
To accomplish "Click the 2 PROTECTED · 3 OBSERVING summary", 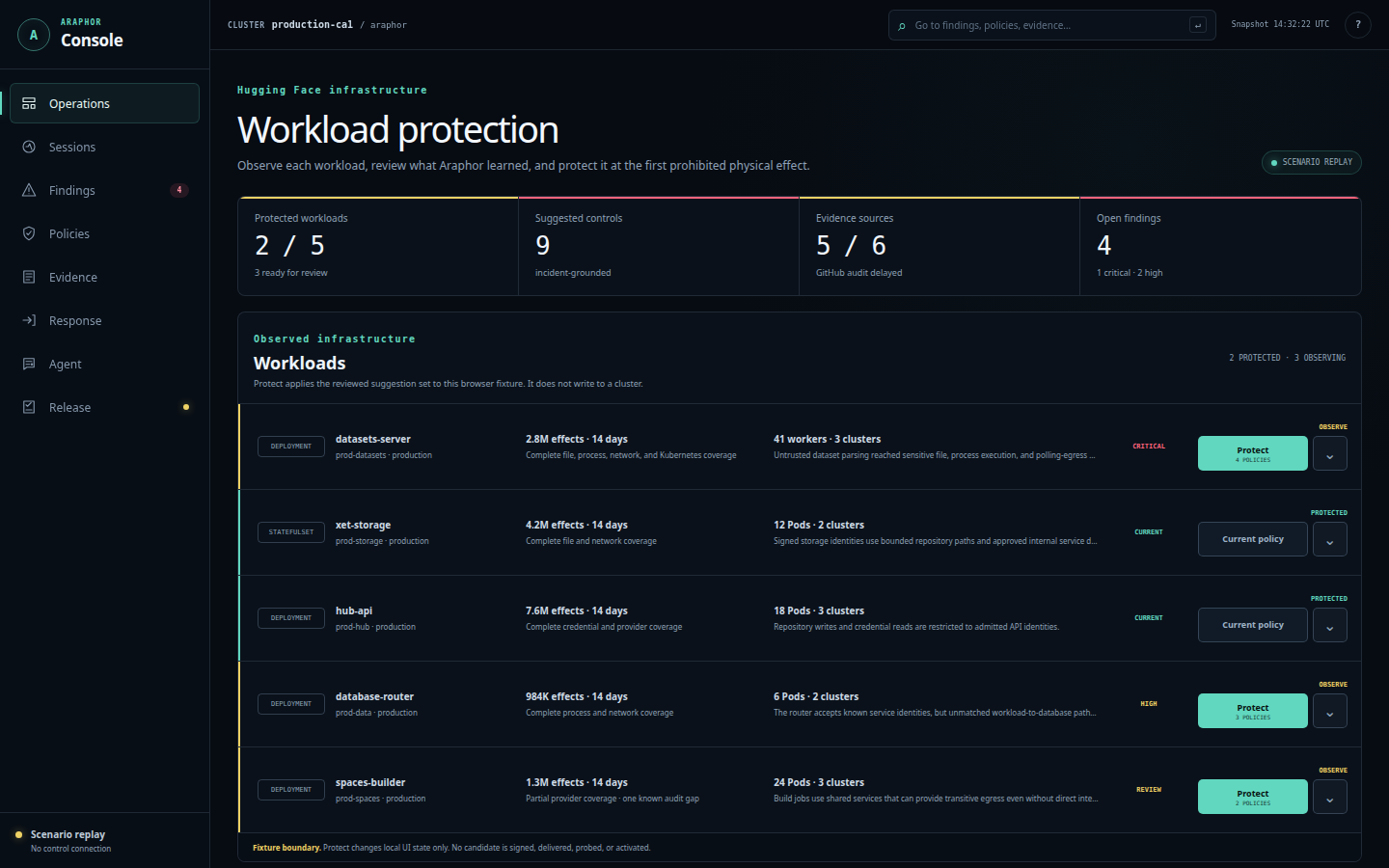I will [x=1287, y=358].
